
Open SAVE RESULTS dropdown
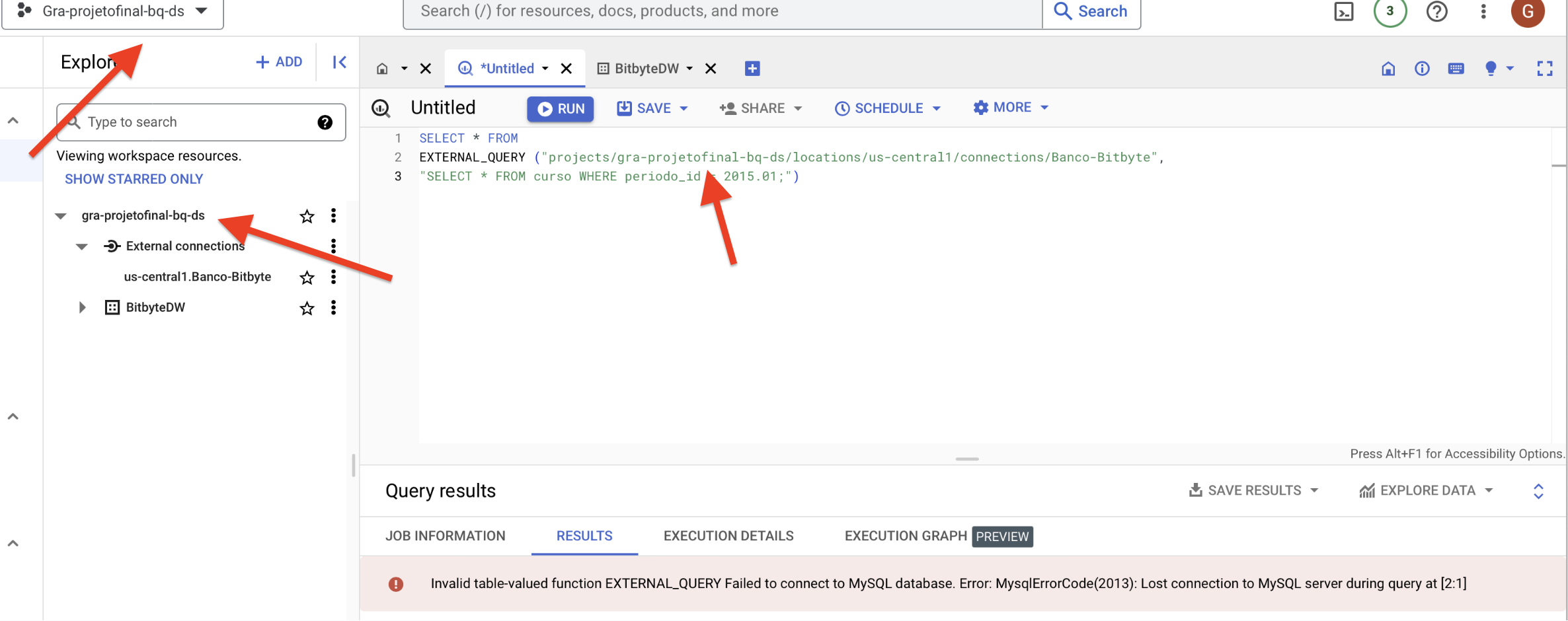coord(1253,490)
